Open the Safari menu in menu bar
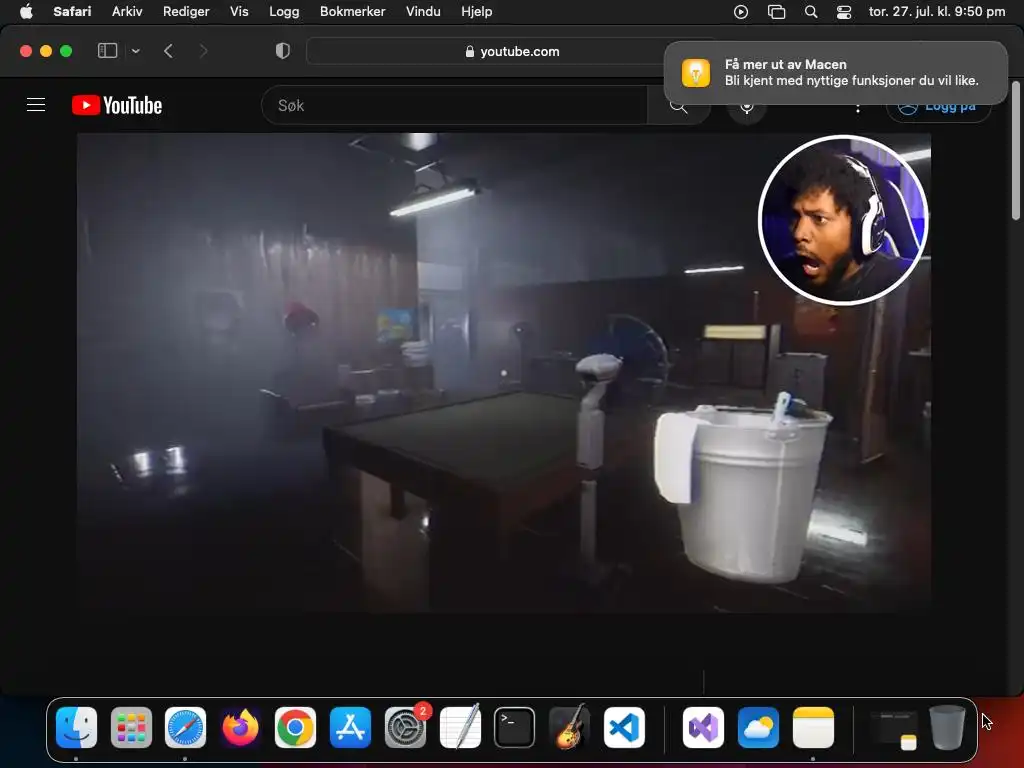This screenshot has height=768, width=1024. pyautogui.click(x=72, y=11)
